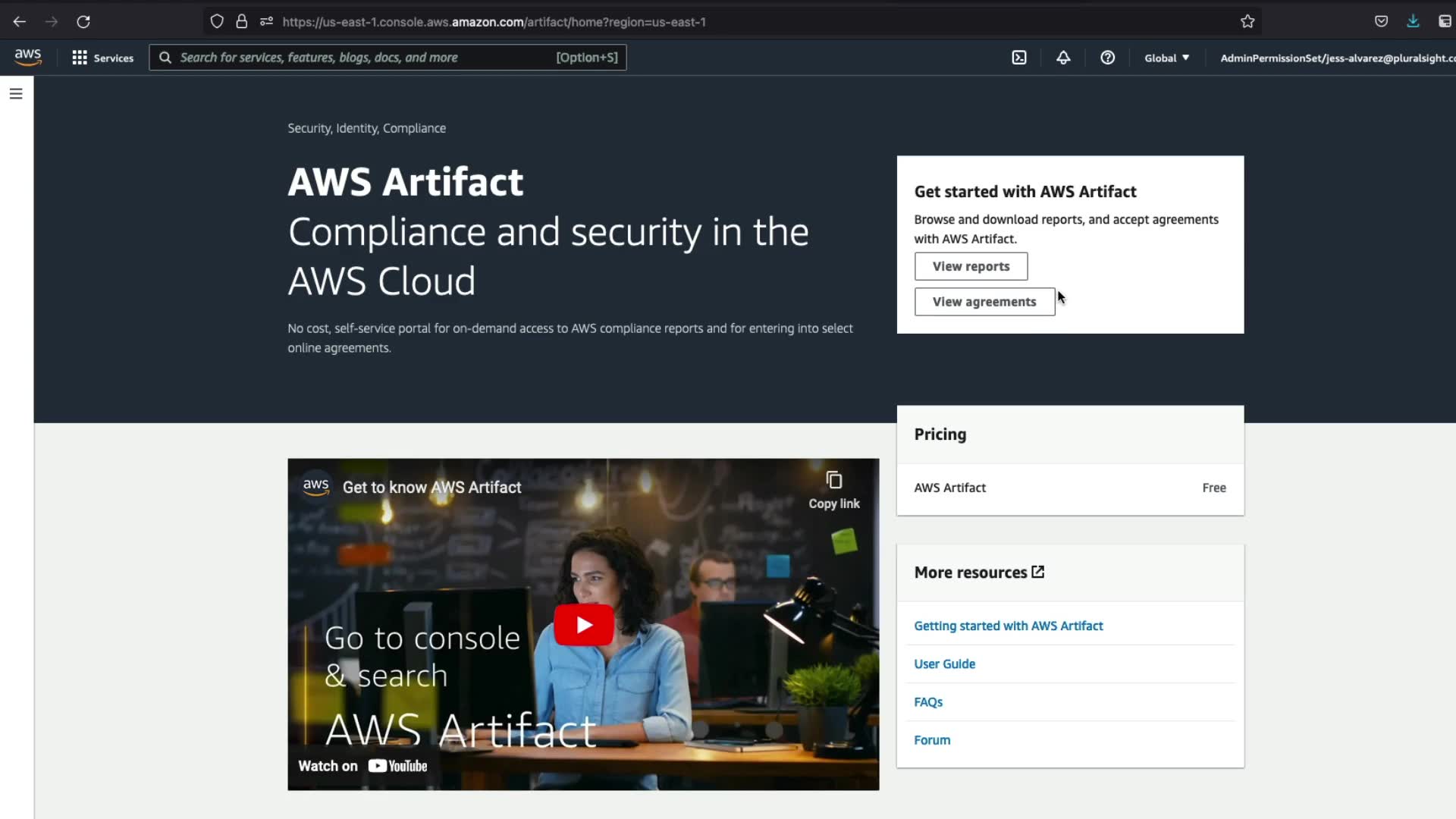Expand the Global region dropdown
The image size is (1456, 819).
[1166, 58]
